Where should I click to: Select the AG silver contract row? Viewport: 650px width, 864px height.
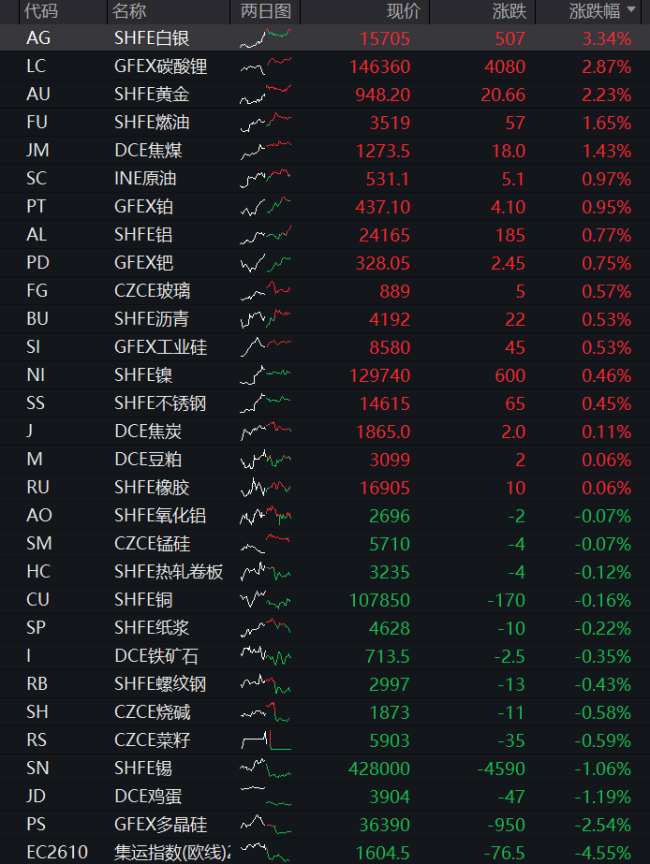point(325,39)
